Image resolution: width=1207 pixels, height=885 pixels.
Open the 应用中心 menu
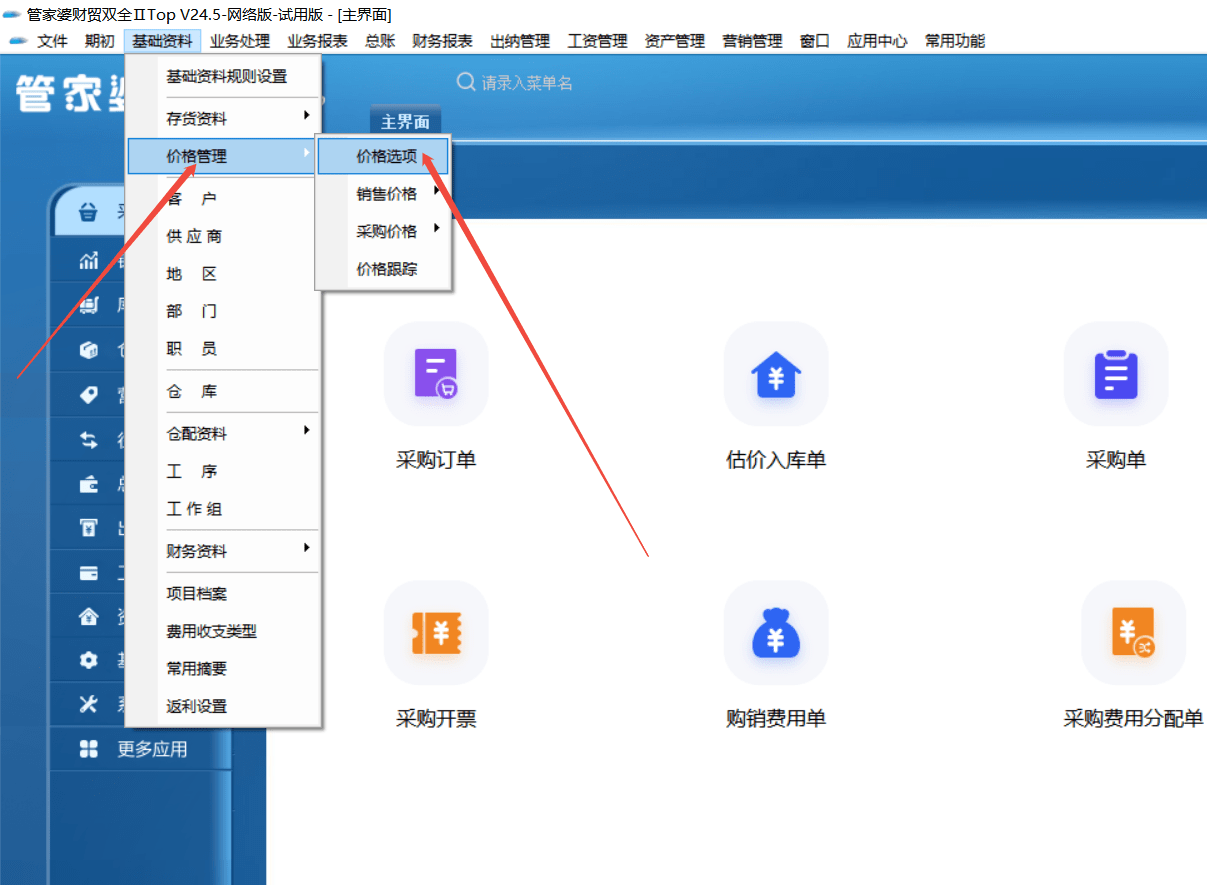coord(877,41)
